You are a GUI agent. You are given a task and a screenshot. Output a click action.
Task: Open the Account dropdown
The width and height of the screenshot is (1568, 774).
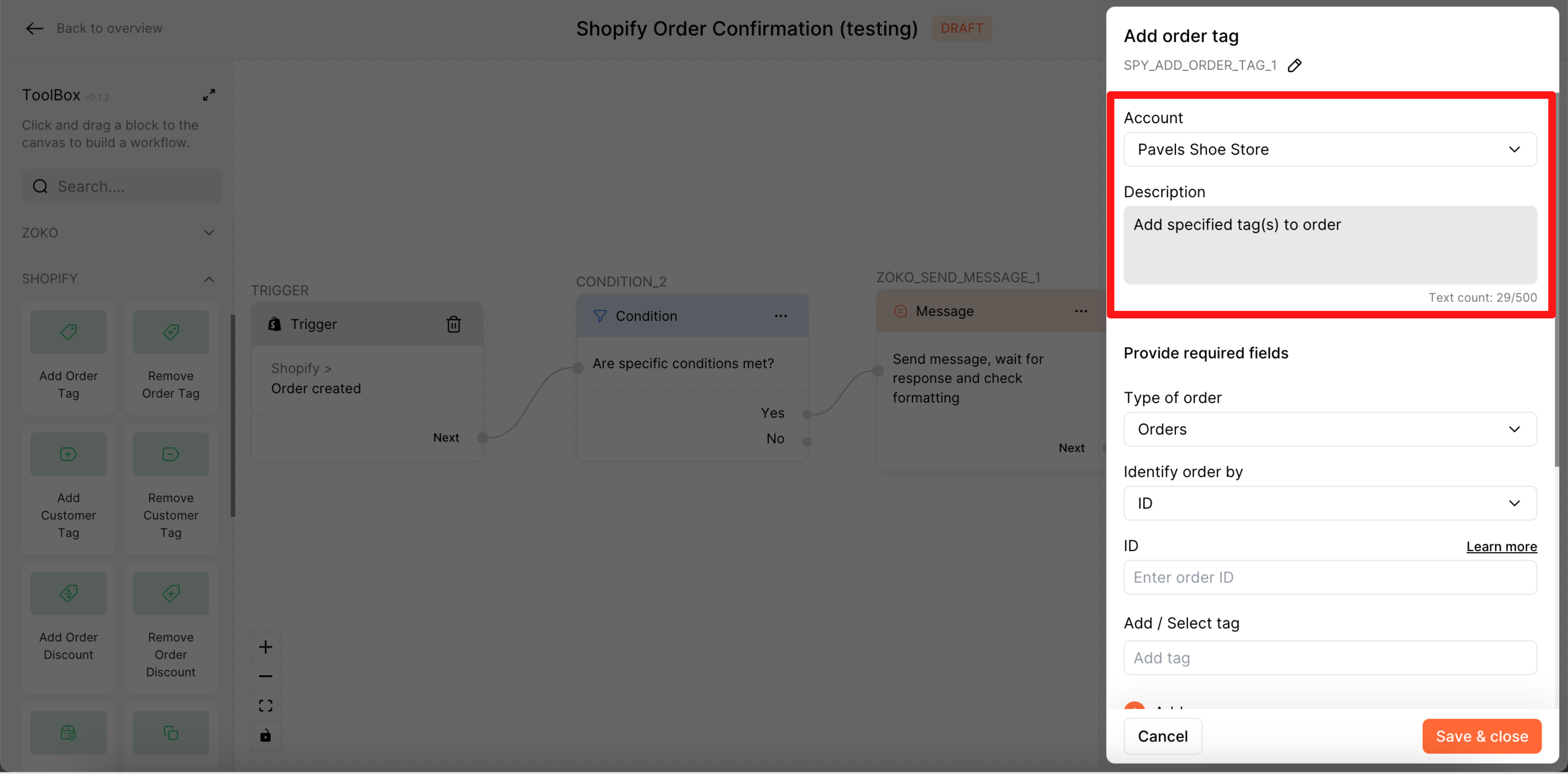click(x=1330, y=149)
